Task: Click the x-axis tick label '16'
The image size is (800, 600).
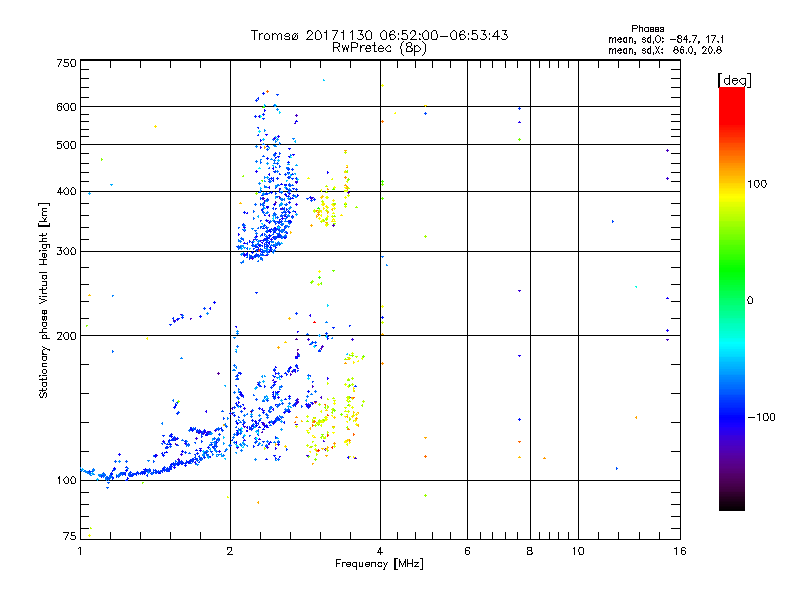Action: (x=680, y=551)
